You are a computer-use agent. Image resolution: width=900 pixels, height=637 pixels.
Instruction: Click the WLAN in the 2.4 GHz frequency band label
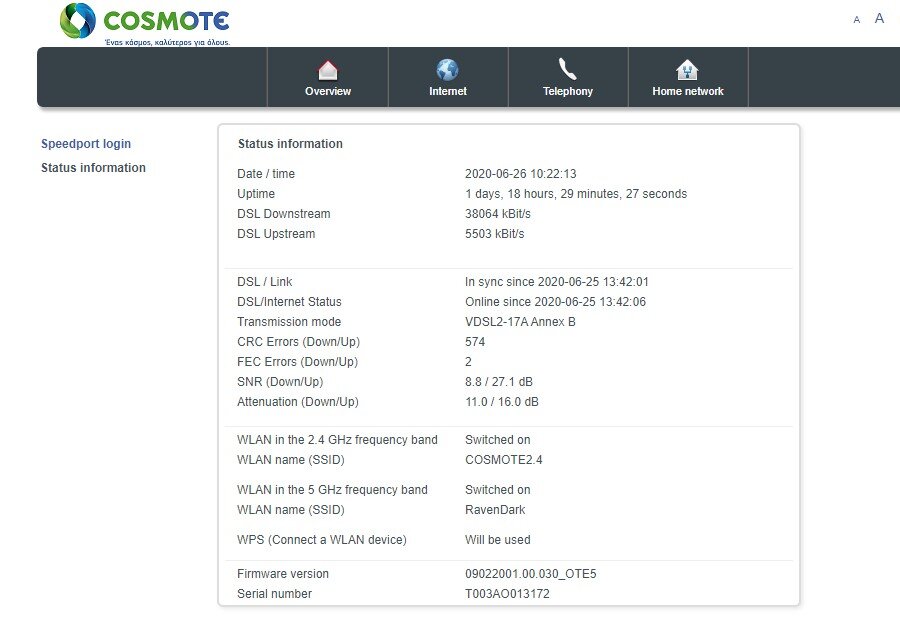pos(337,440)
